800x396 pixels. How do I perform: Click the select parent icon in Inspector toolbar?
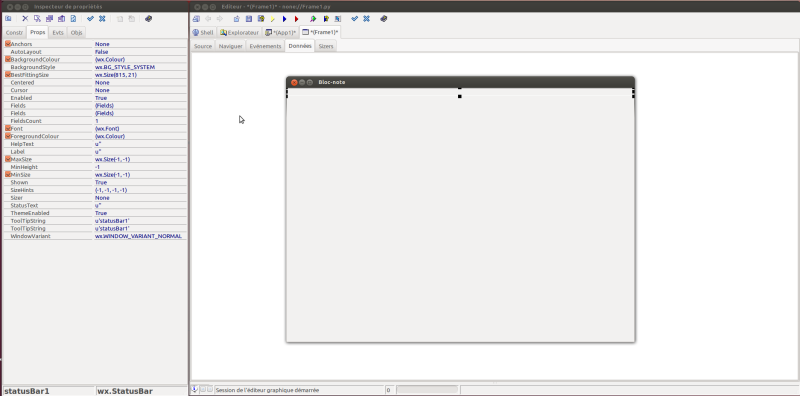[x=8, y=19]
